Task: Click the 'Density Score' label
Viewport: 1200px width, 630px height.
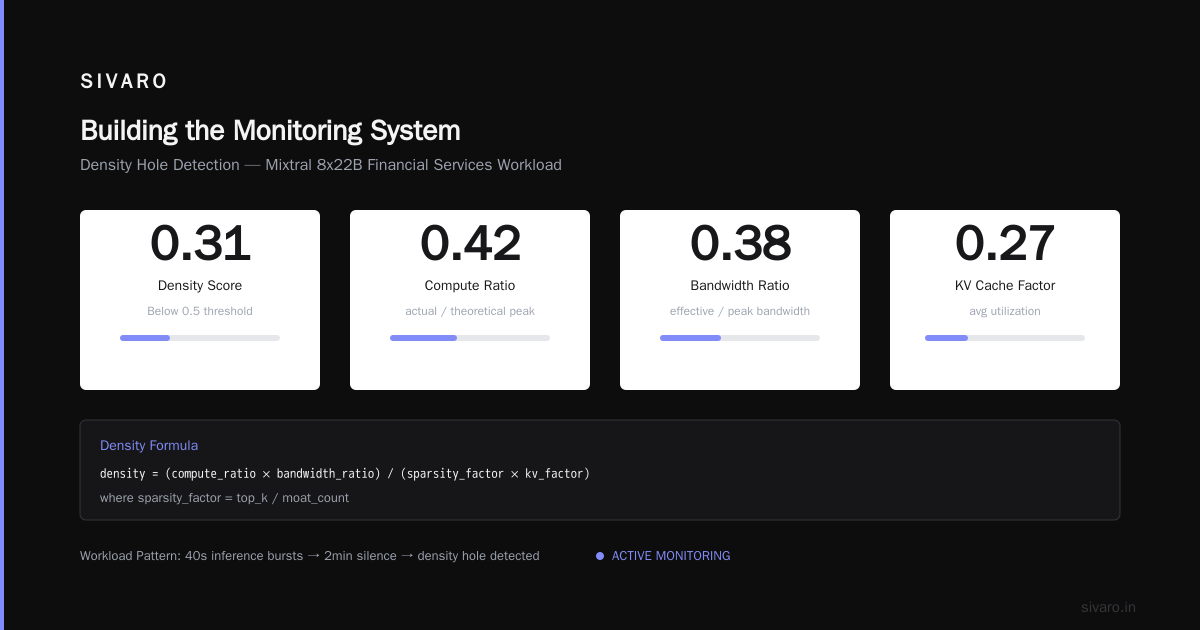Action: click(200, 286)
